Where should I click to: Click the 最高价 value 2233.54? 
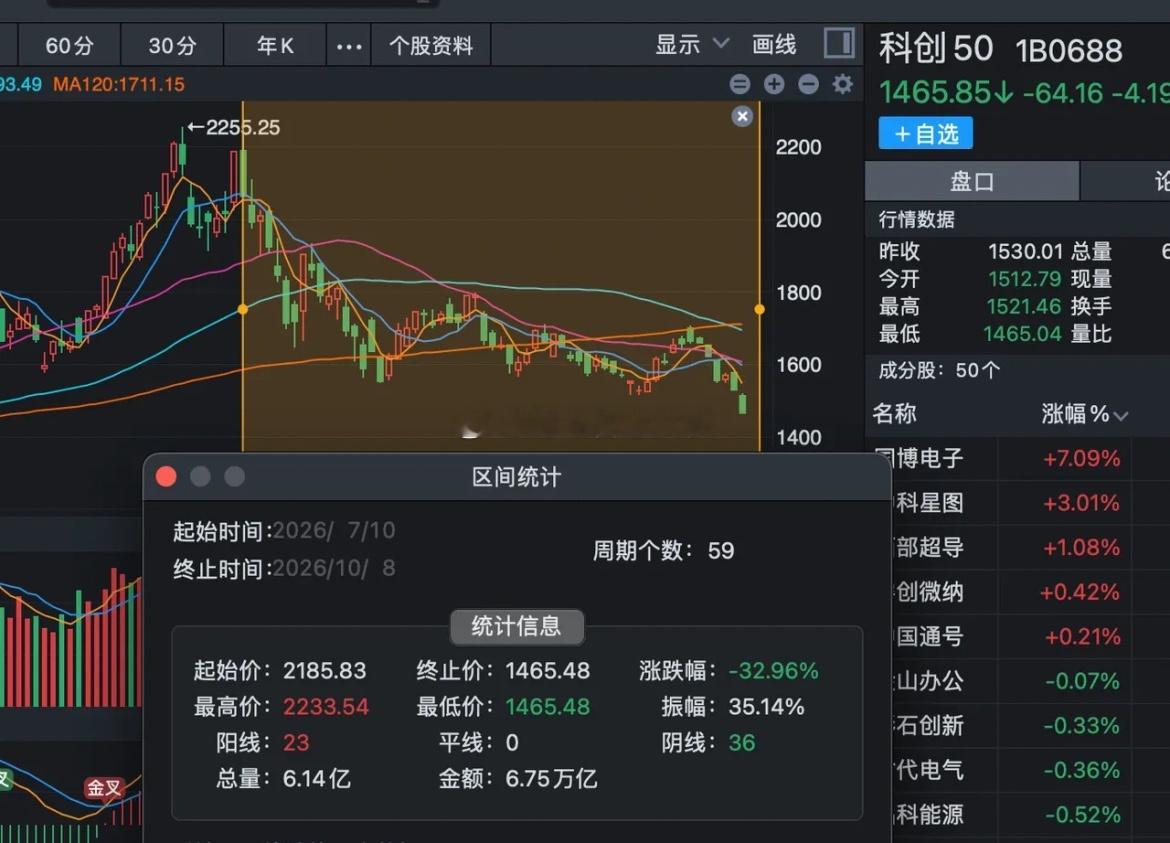[x=325, y=706]
